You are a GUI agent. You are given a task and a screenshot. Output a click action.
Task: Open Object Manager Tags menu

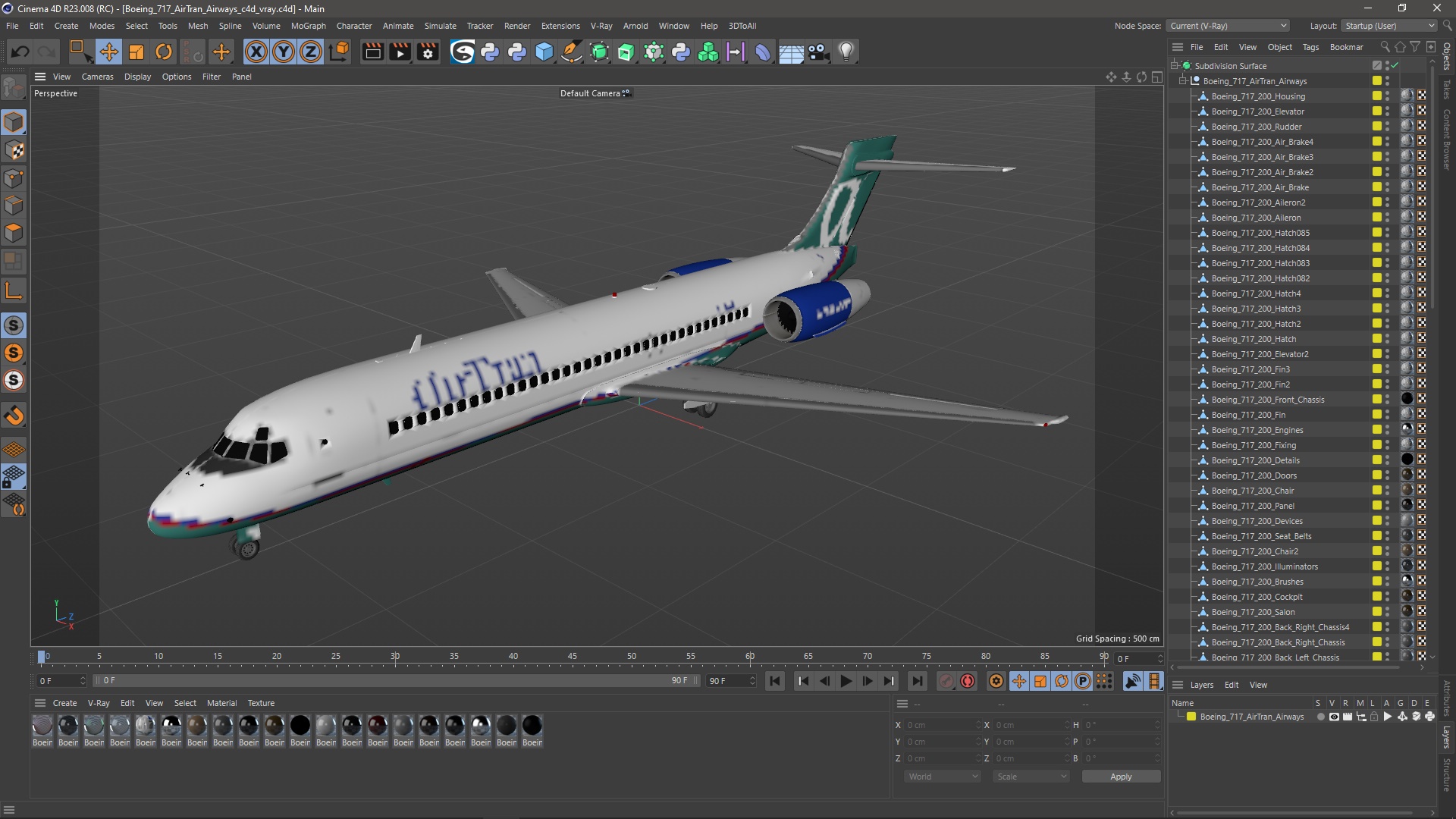click(x=1310, y=47)
